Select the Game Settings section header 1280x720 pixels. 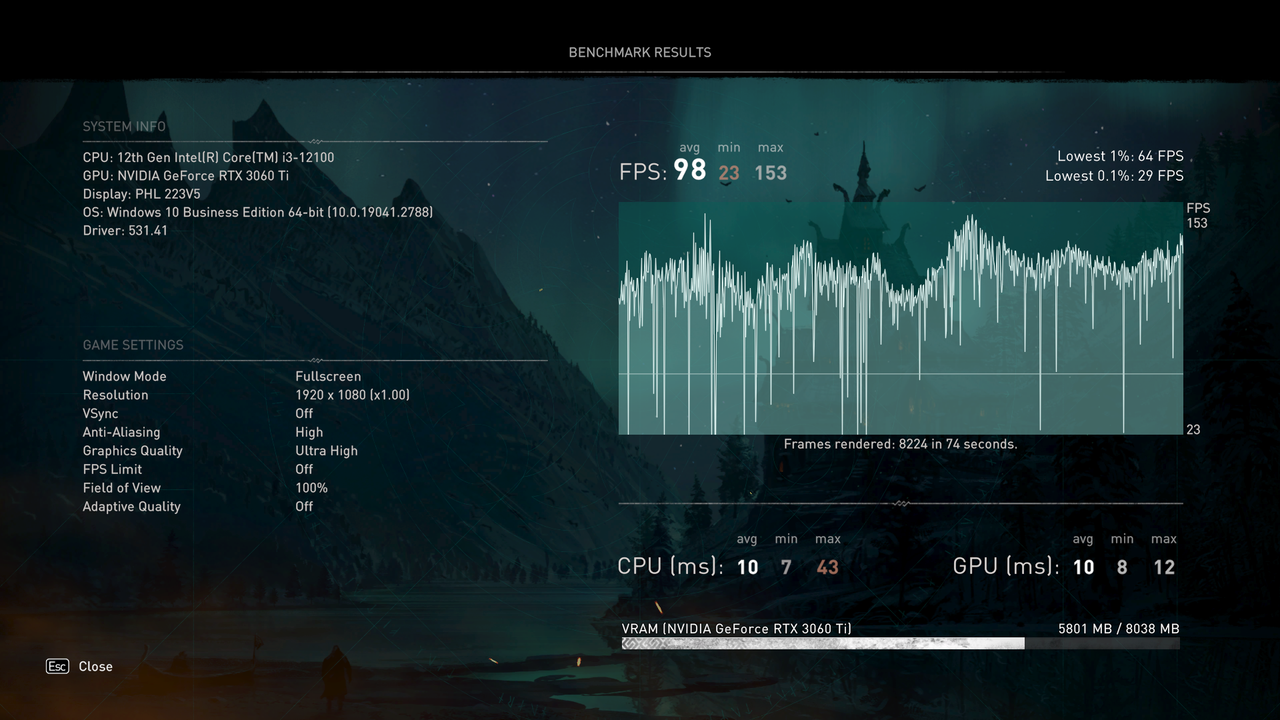(133, 344)
